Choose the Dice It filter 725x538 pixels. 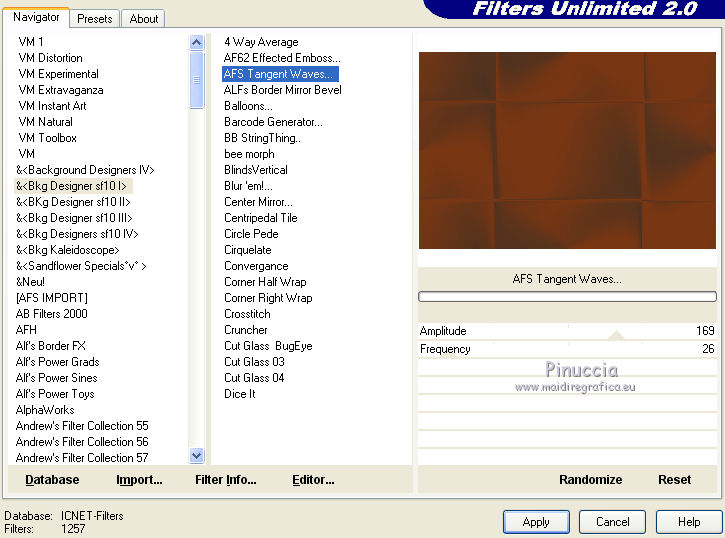(240, 394)
